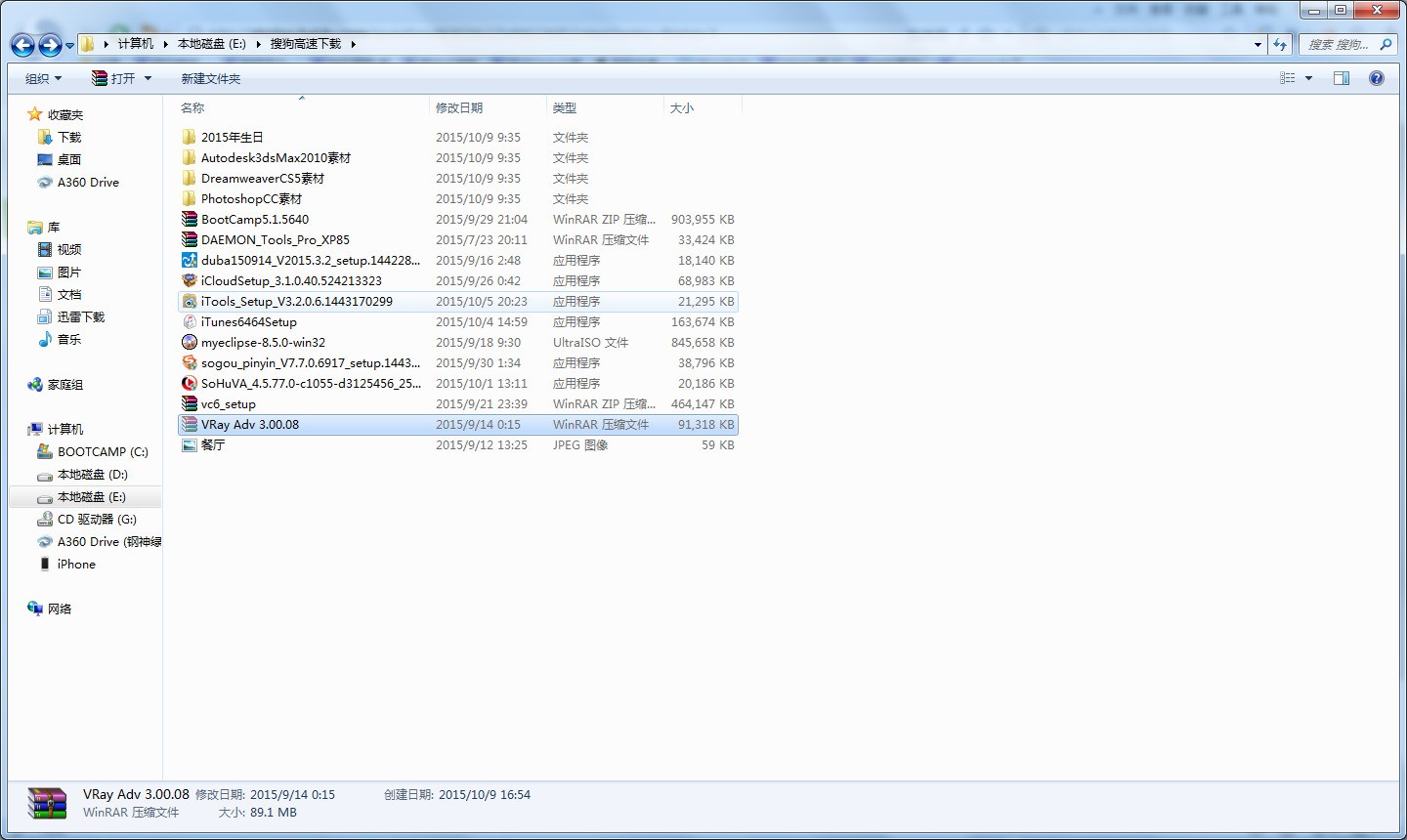
Task: Toggle the preview pane icon
Action: tap(1342, 78)
